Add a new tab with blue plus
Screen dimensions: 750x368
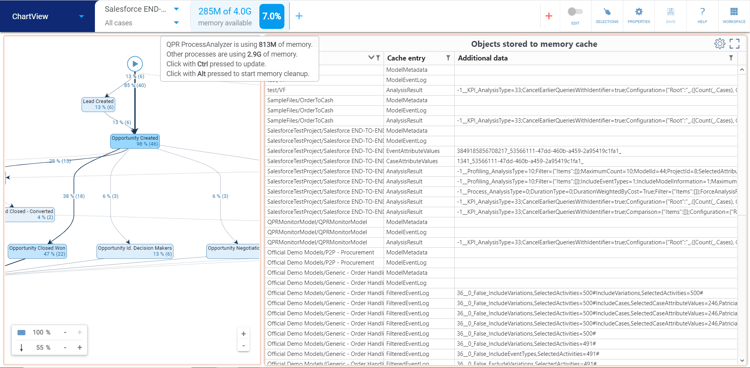299,16
